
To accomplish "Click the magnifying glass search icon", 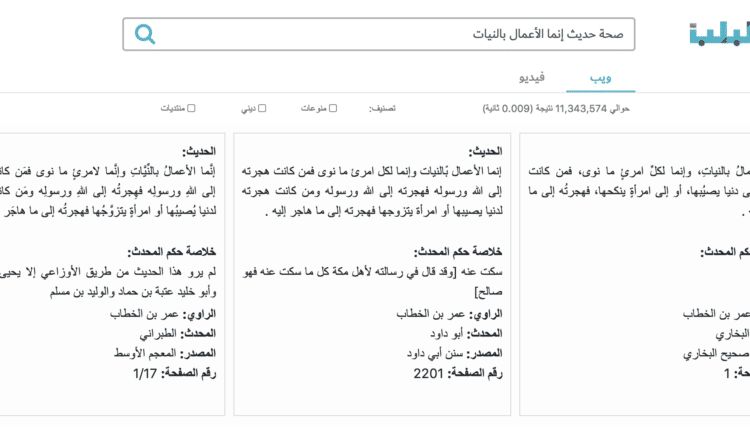I will (145, 34).
